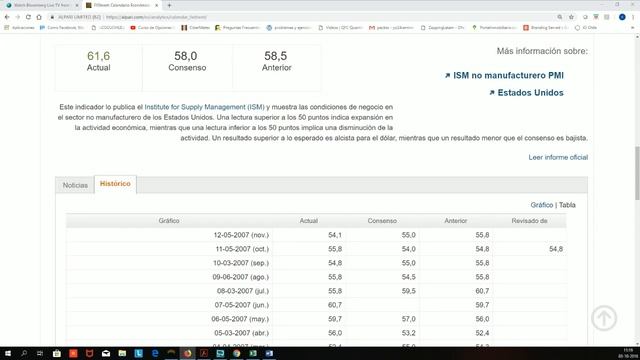This screenshot has height=360, width=640.
Task: Go back with the browser back arrow
Action: pyautogui.click(x=7, y=17)
